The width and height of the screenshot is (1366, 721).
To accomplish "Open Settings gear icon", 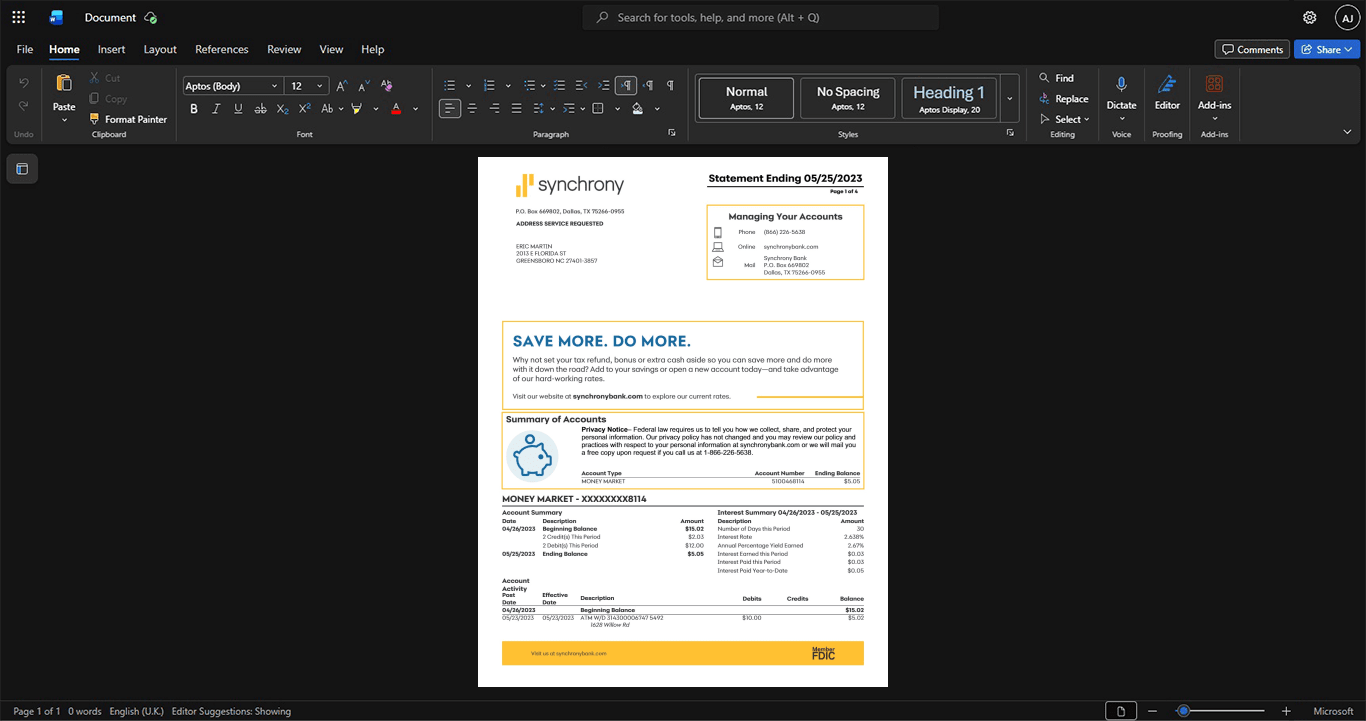I will click(x=1310, y=17).
